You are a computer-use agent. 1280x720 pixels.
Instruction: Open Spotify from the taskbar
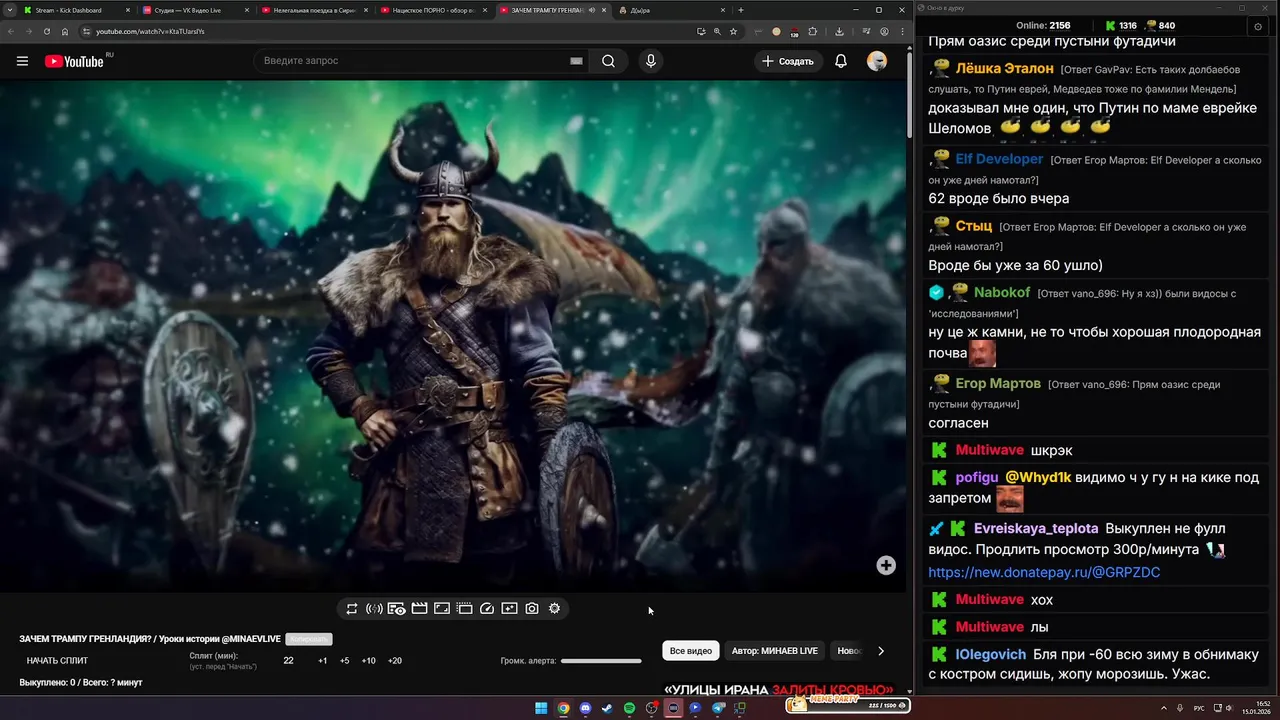point(629,708)
